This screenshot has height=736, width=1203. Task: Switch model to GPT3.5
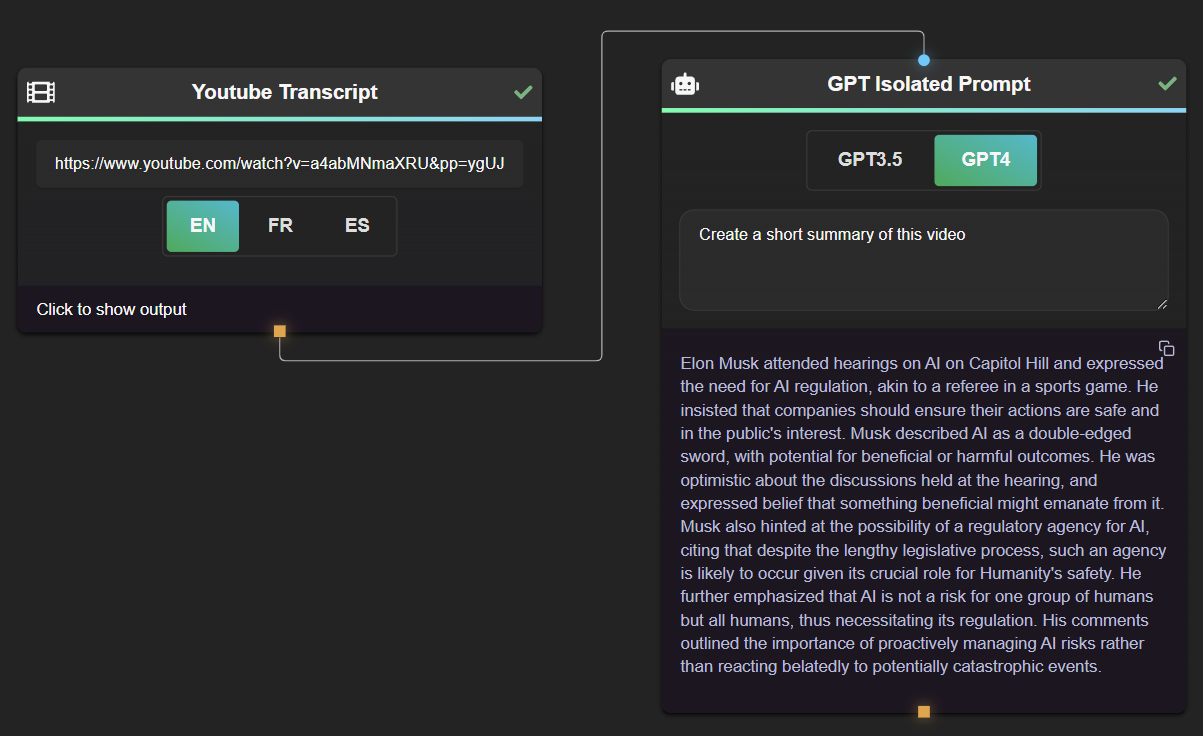tap(870, 160)
